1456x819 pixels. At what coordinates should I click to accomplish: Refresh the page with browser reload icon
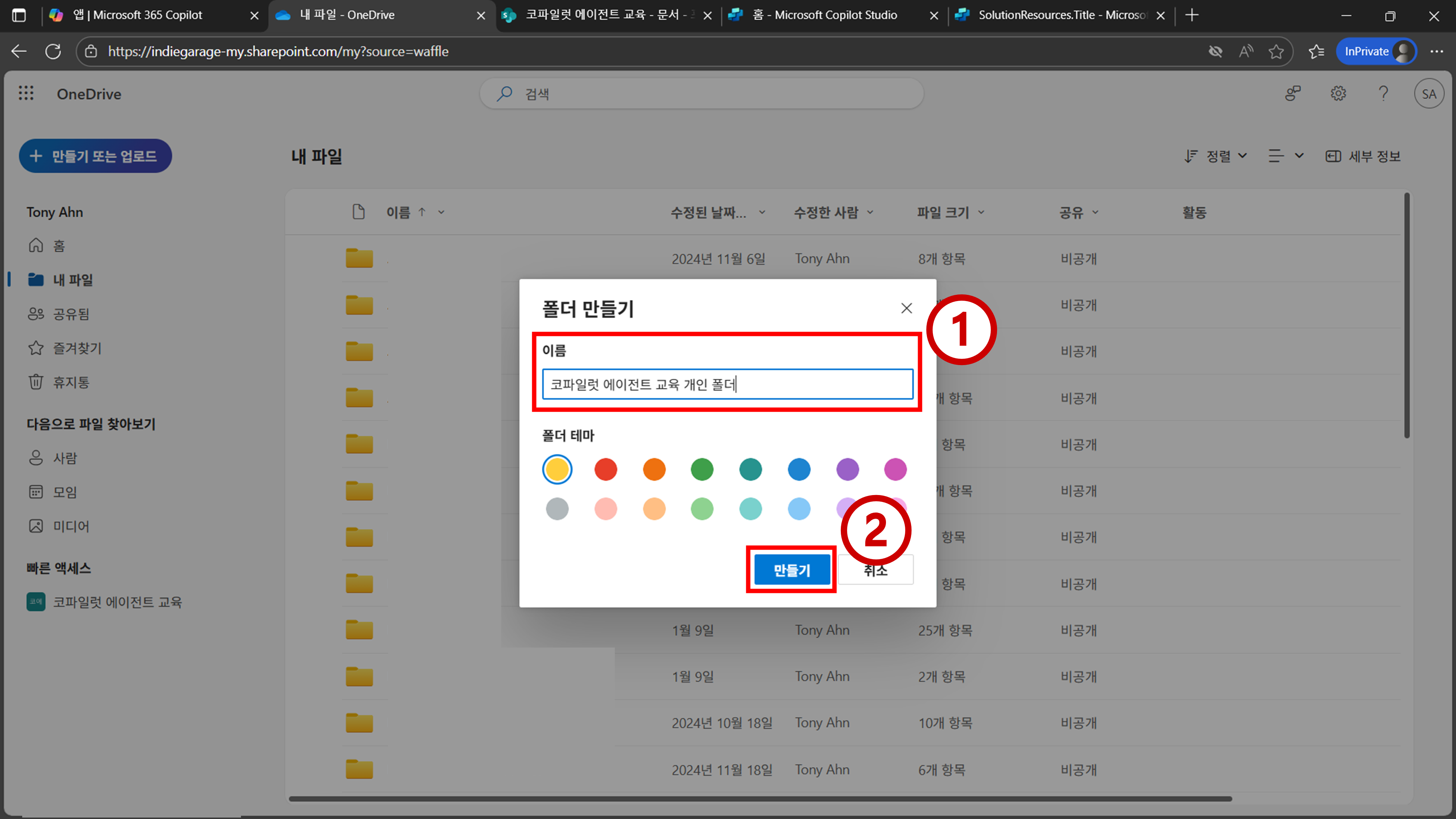click(x=53, y=51)
